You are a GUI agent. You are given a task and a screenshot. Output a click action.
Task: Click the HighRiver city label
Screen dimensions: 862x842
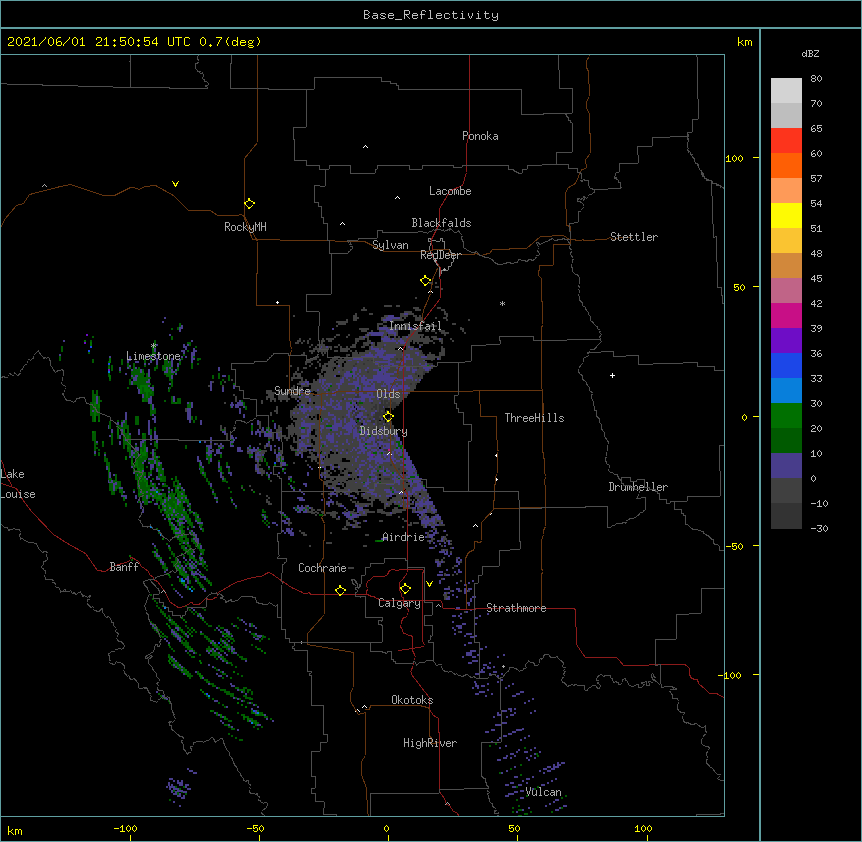pyautogui.click(x=430, y=743)
